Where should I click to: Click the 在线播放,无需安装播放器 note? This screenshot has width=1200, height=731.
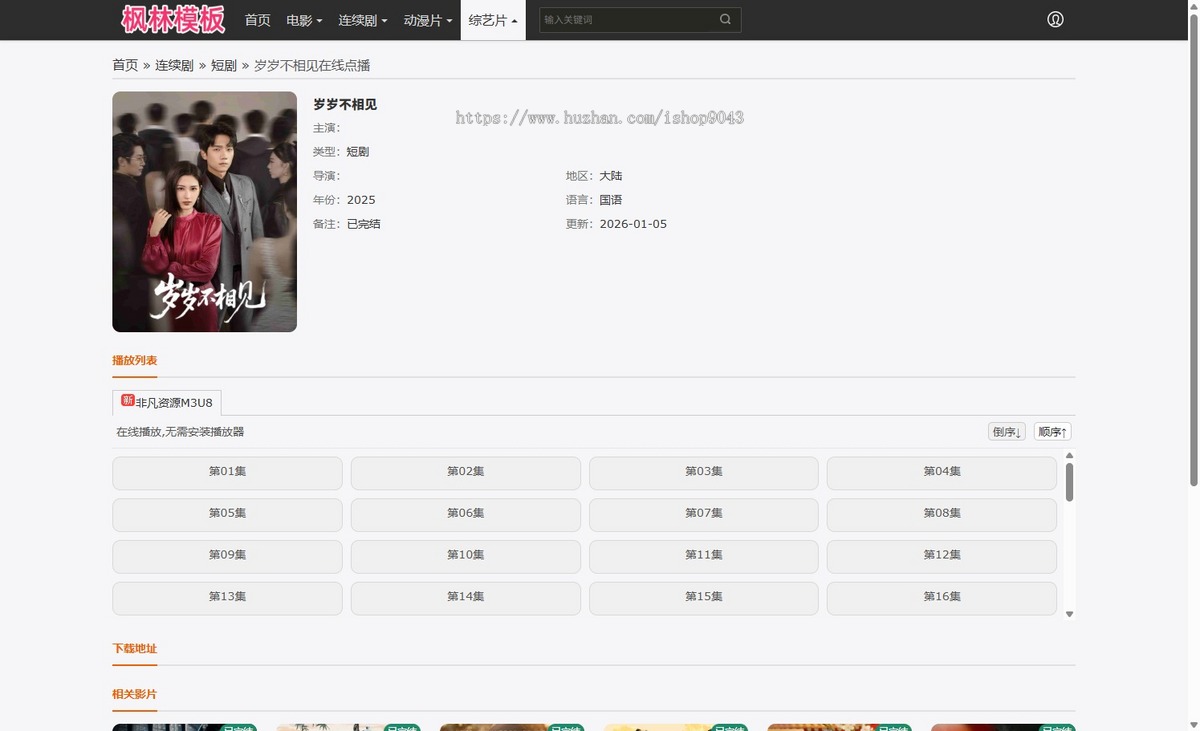coord(180,432)
